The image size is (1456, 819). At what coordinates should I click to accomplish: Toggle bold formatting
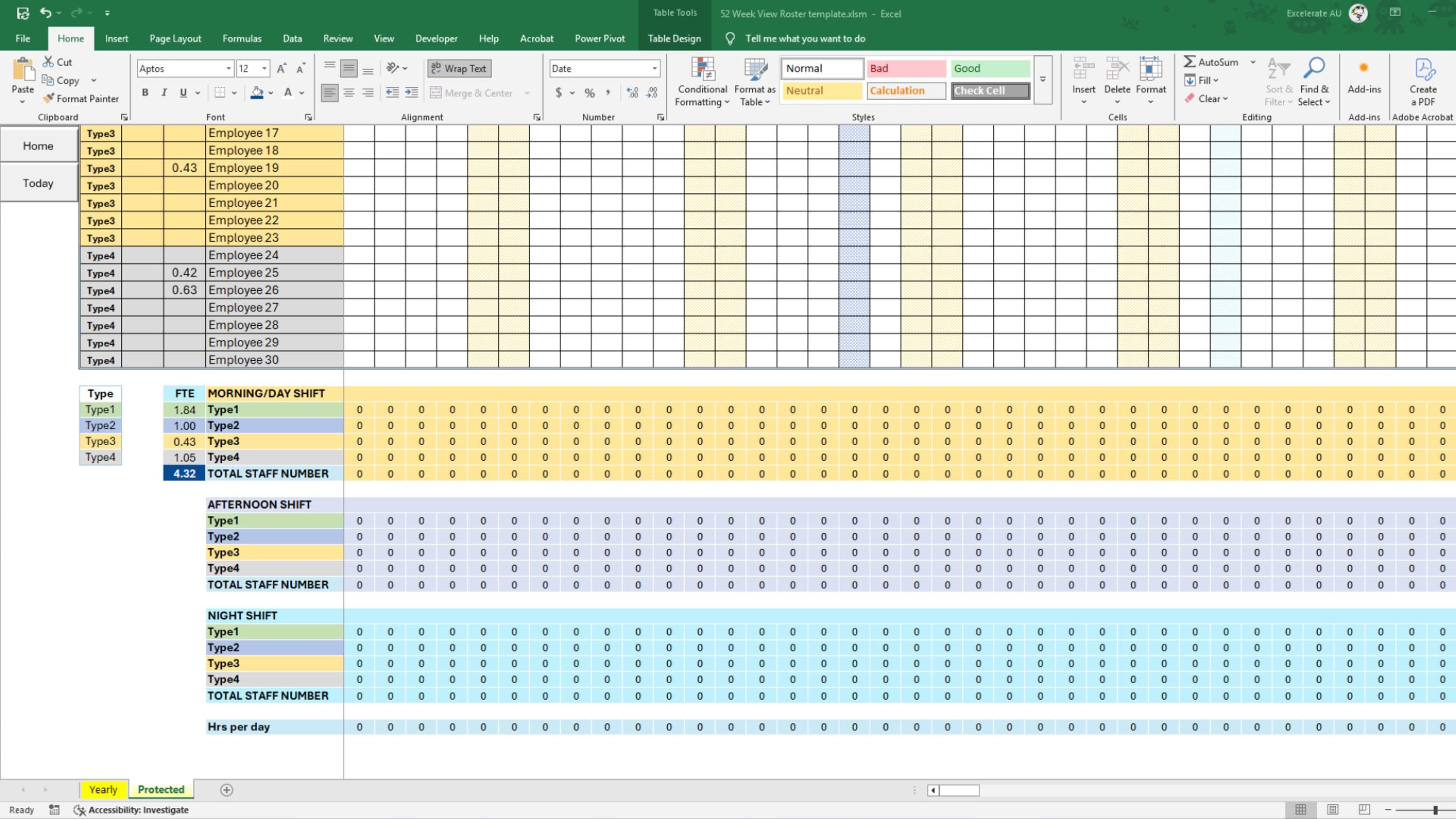click(x=145, y=92)
